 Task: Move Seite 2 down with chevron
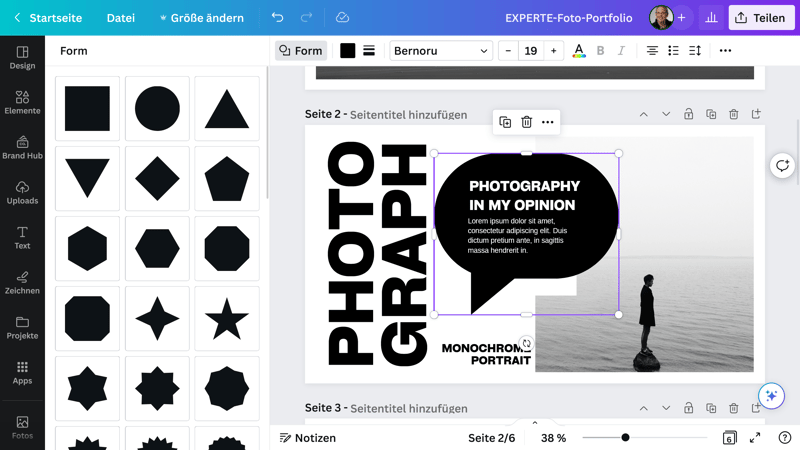pyautogui.click(x=666, y=115)
